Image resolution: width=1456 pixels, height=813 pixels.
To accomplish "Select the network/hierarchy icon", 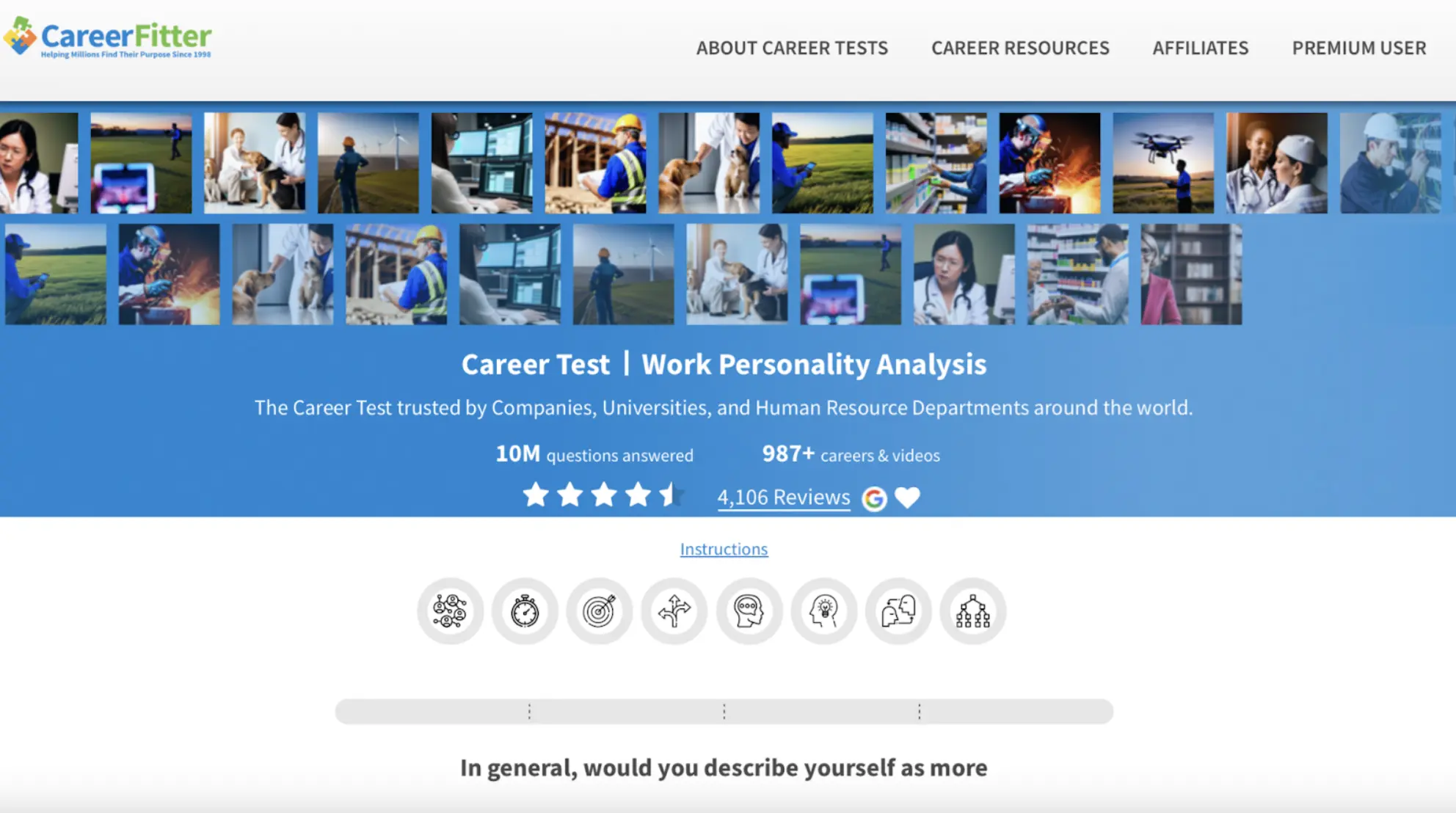I will 973,611.
